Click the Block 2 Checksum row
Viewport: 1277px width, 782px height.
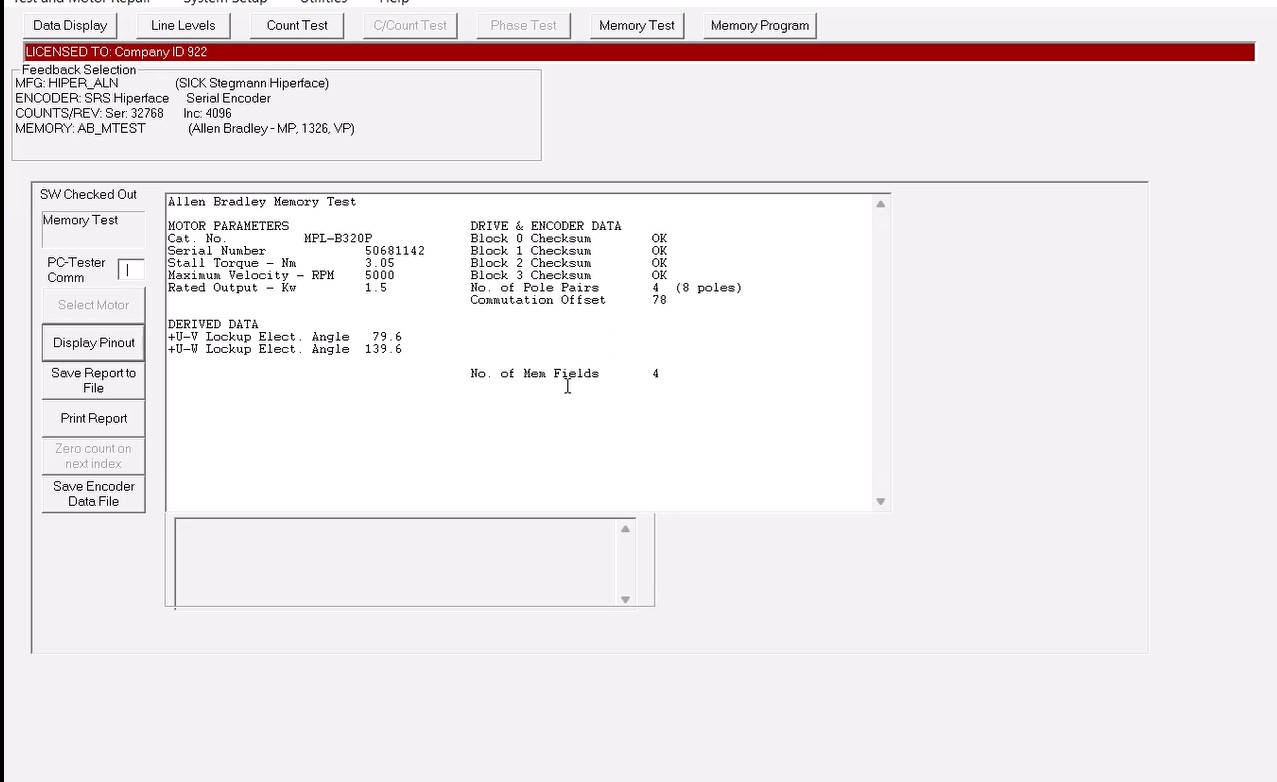569,263
